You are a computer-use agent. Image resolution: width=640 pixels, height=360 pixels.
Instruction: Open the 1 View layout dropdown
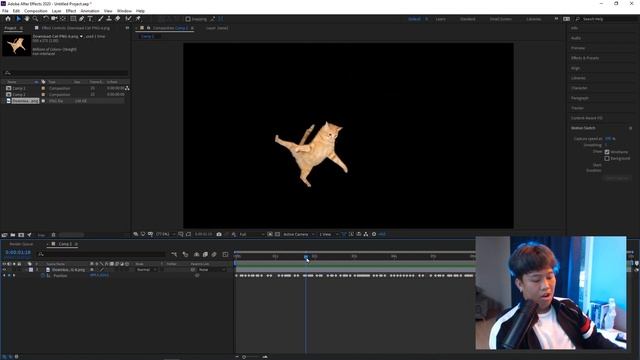328,234
